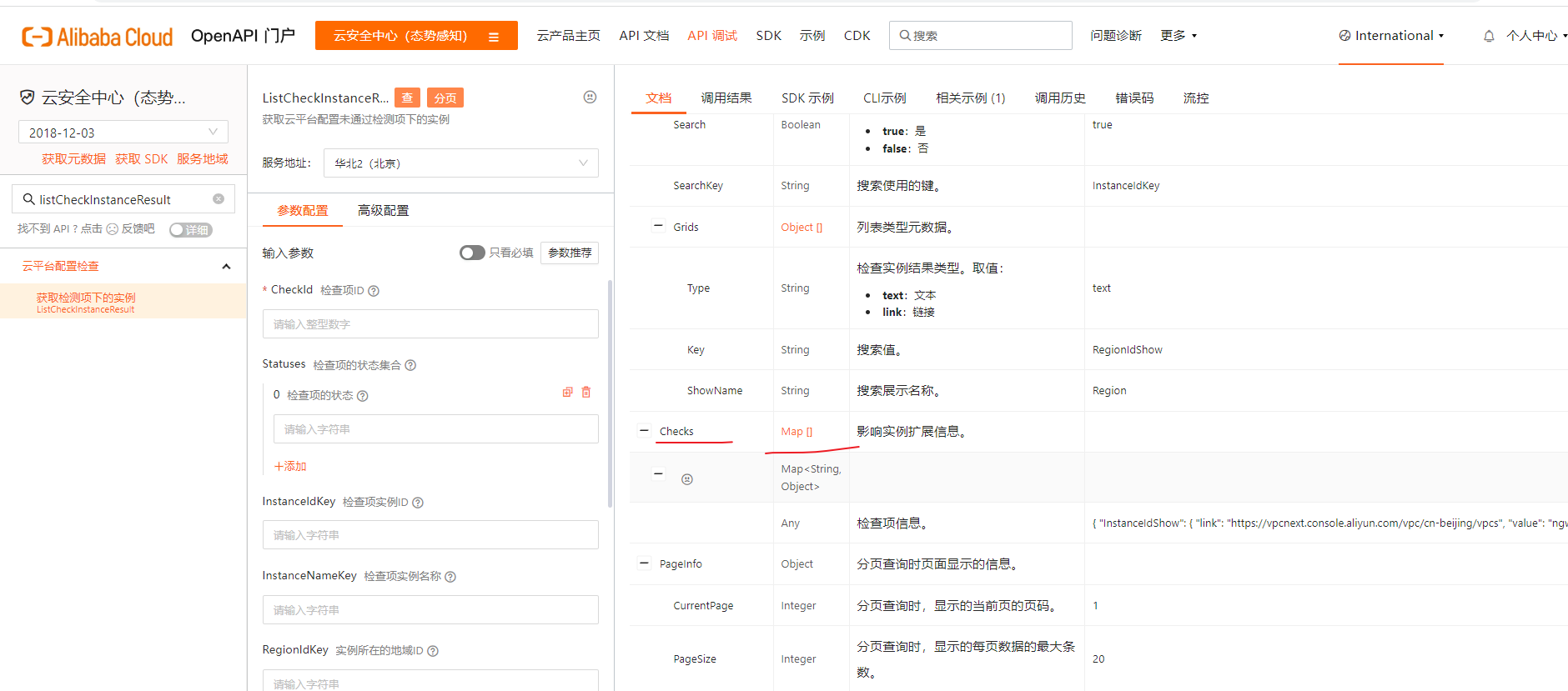Switch to the CLI示例 tab
Viewport: 1568px width, 691px height.
point(885,98)
